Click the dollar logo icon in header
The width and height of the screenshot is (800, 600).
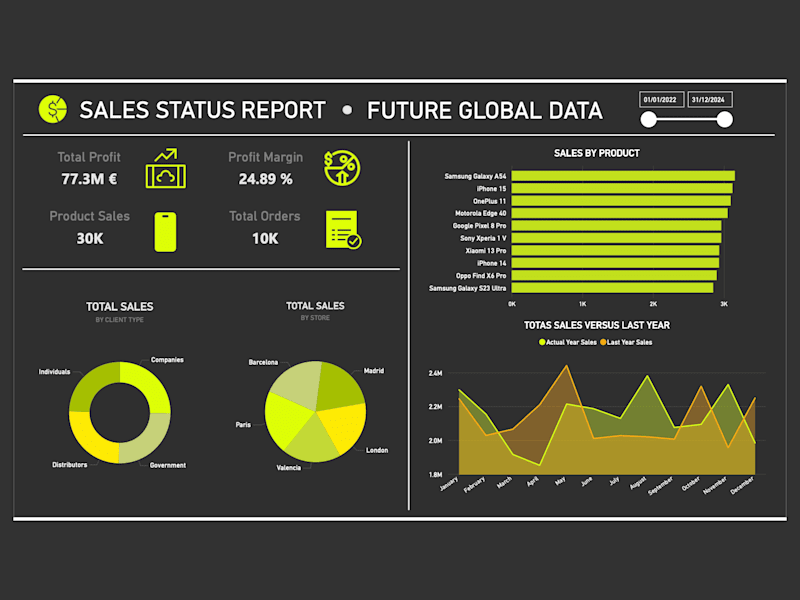pos(53,109)
